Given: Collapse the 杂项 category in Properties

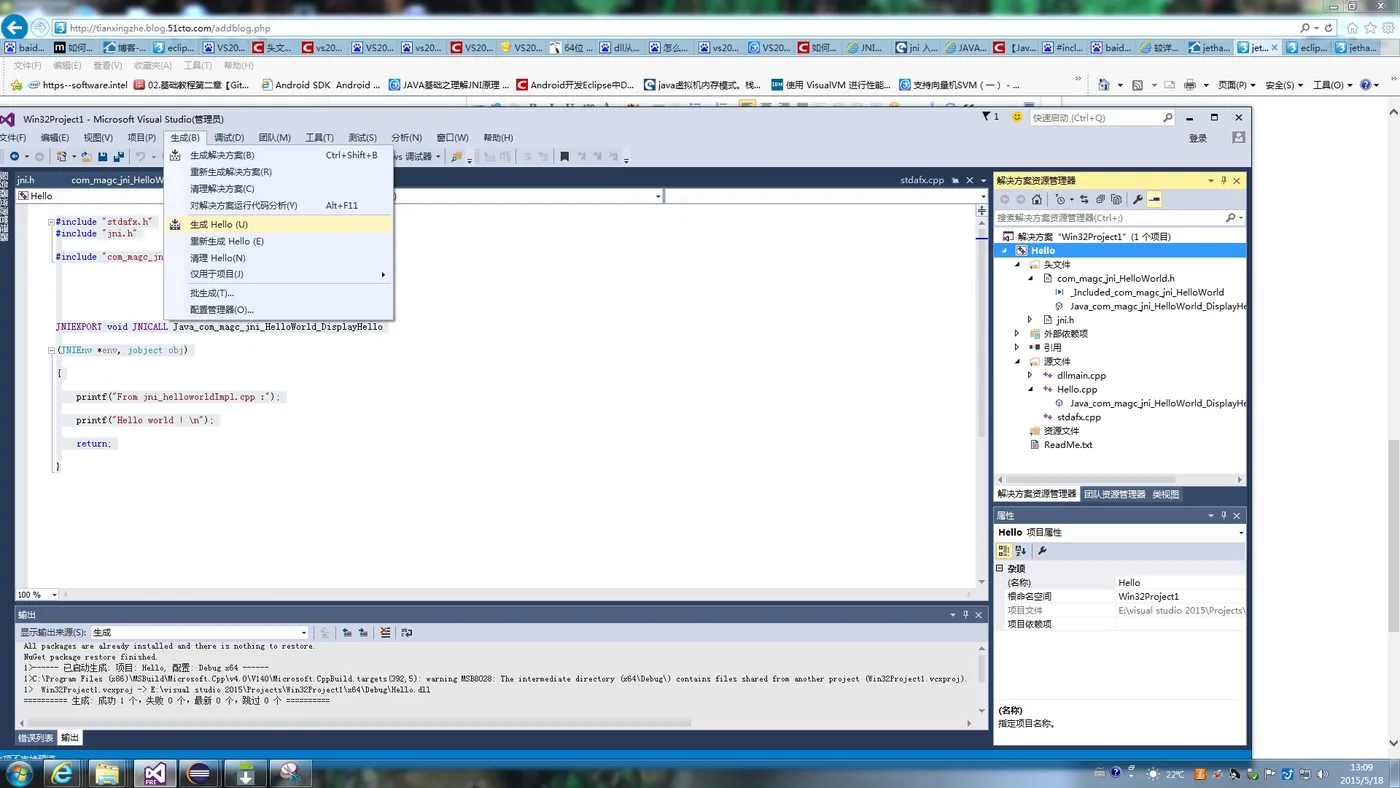Looking at the screenshot, I should (x=999, y=568).
